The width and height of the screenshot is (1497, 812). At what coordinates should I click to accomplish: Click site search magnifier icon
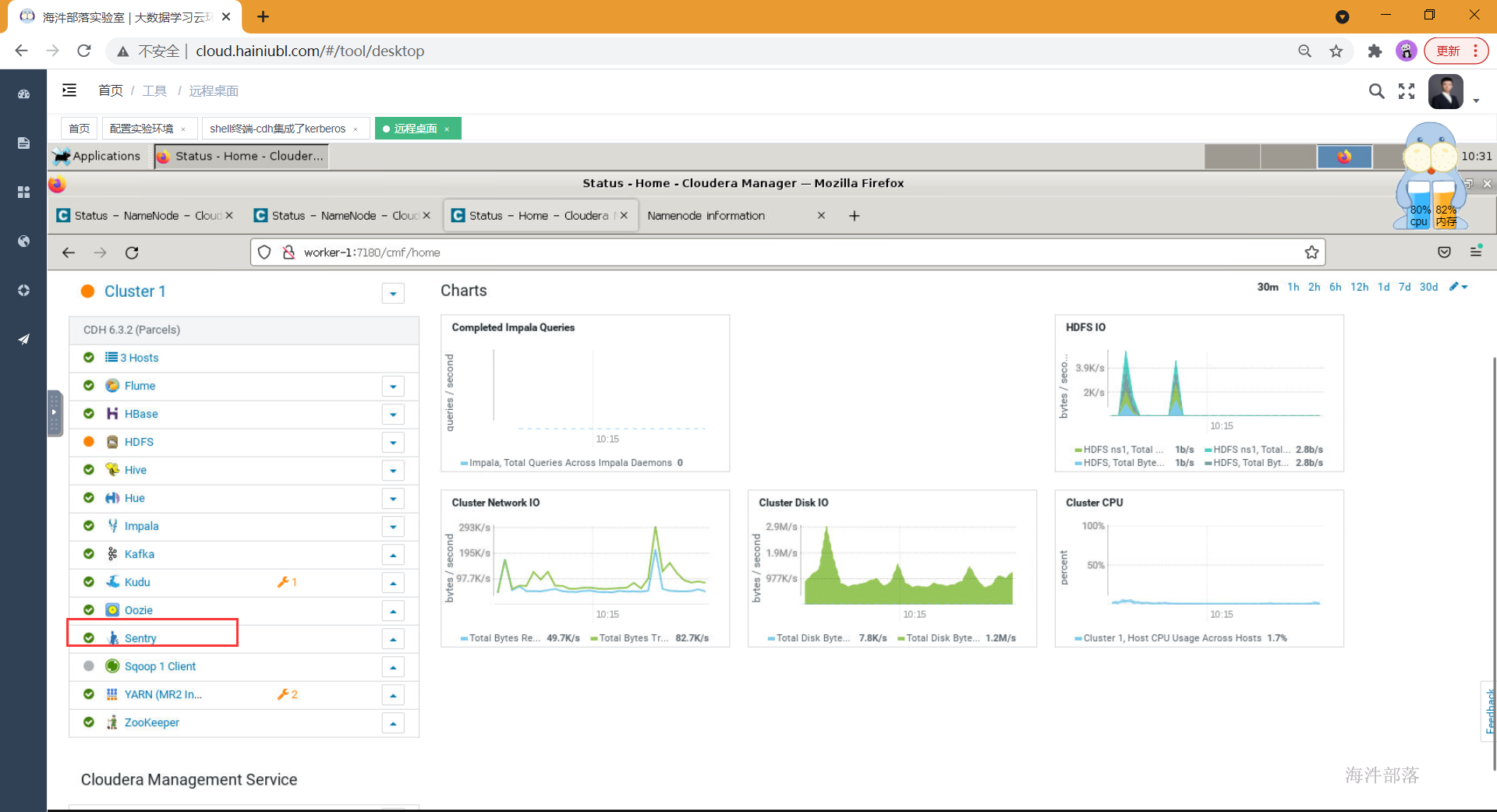click(x=1376, y=91)
